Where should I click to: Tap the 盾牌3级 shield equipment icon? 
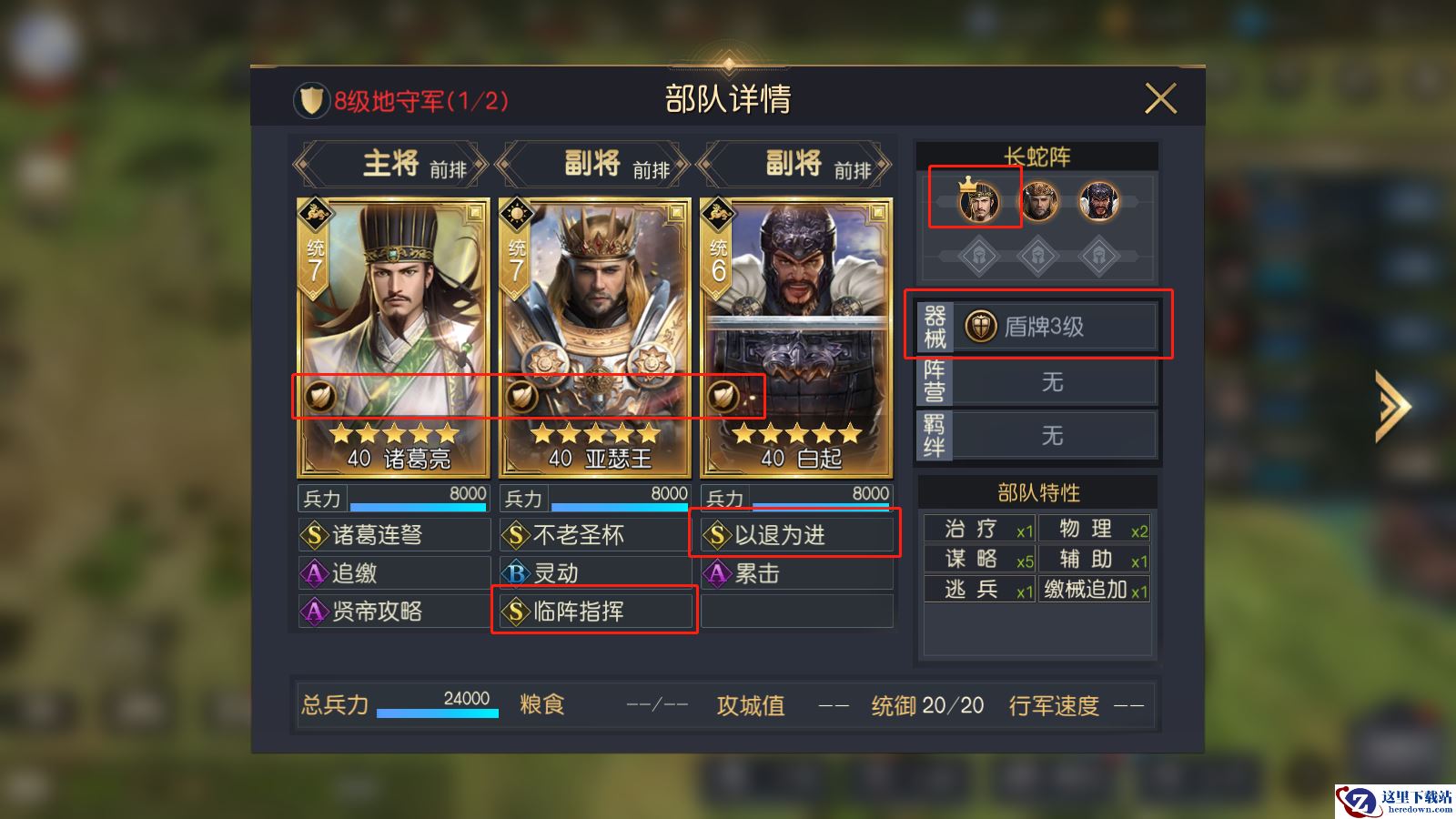click(x=981, y=327)
